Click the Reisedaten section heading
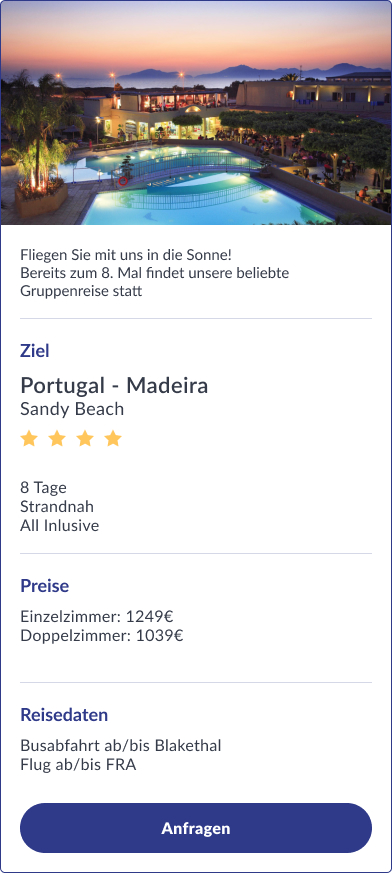 tap(64, 715)
